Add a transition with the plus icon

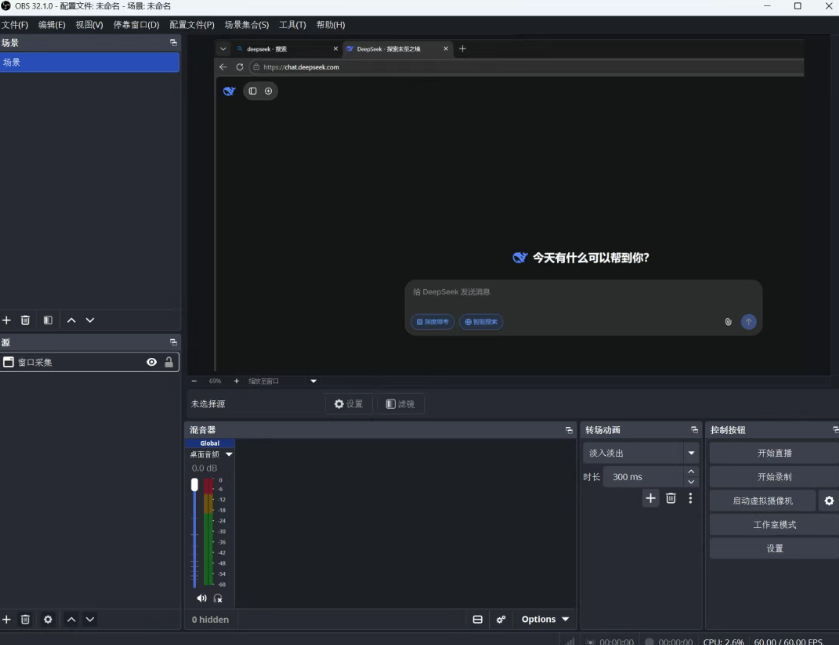pos(651,498)
